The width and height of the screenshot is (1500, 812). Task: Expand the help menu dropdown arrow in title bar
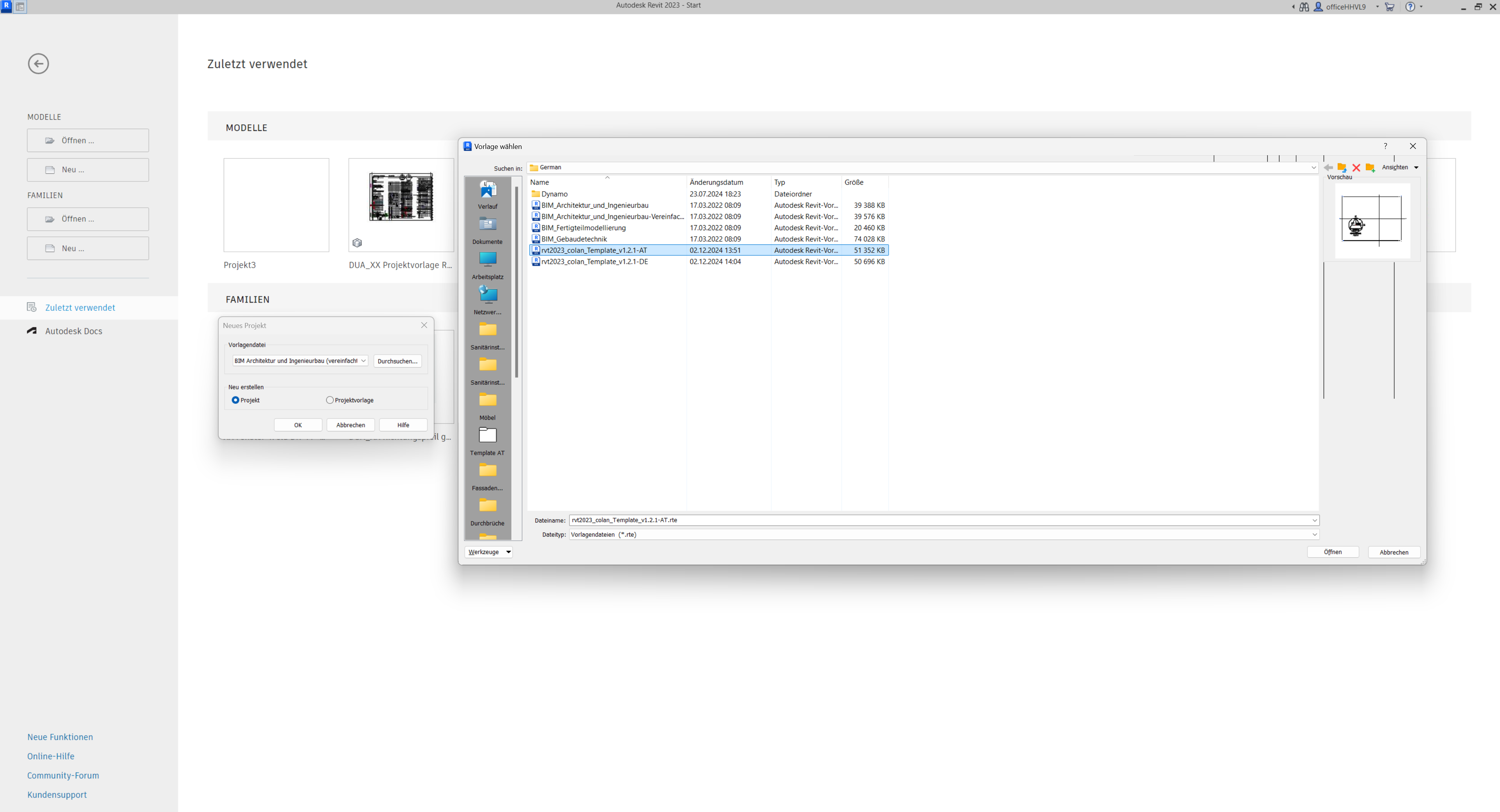[1421, 7]
